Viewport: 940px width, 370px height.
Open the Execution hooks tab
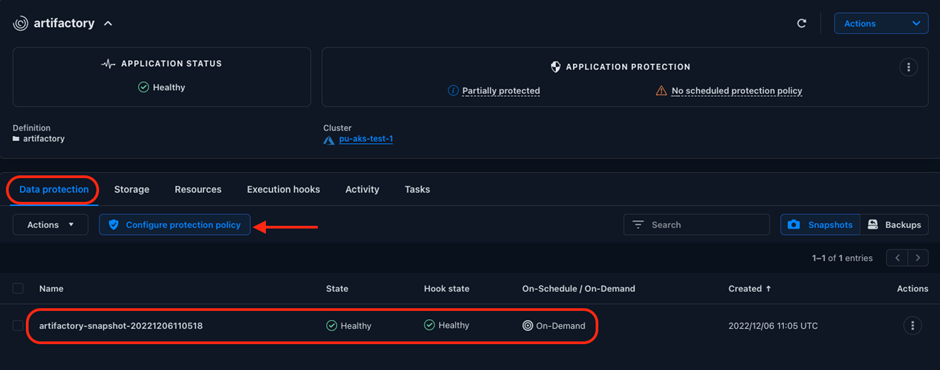[284, 189]
